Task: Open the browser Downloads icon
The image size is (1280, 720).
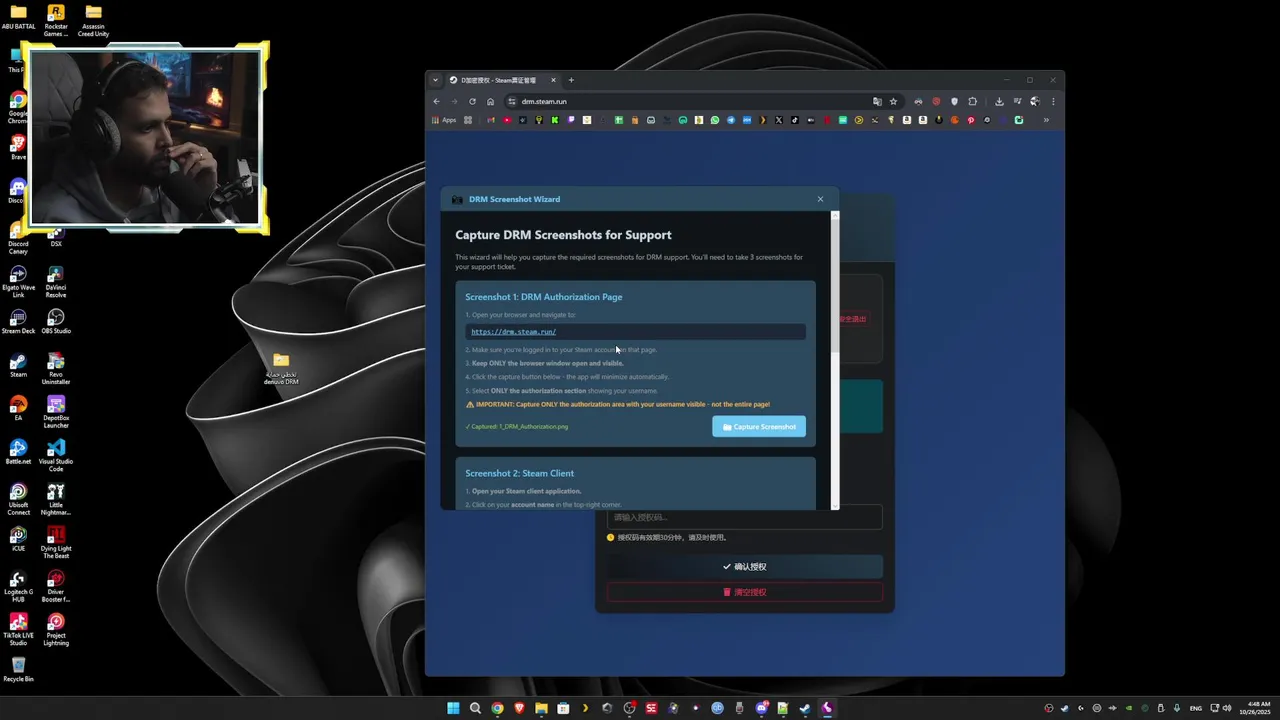Action: [x=999, y=101]
